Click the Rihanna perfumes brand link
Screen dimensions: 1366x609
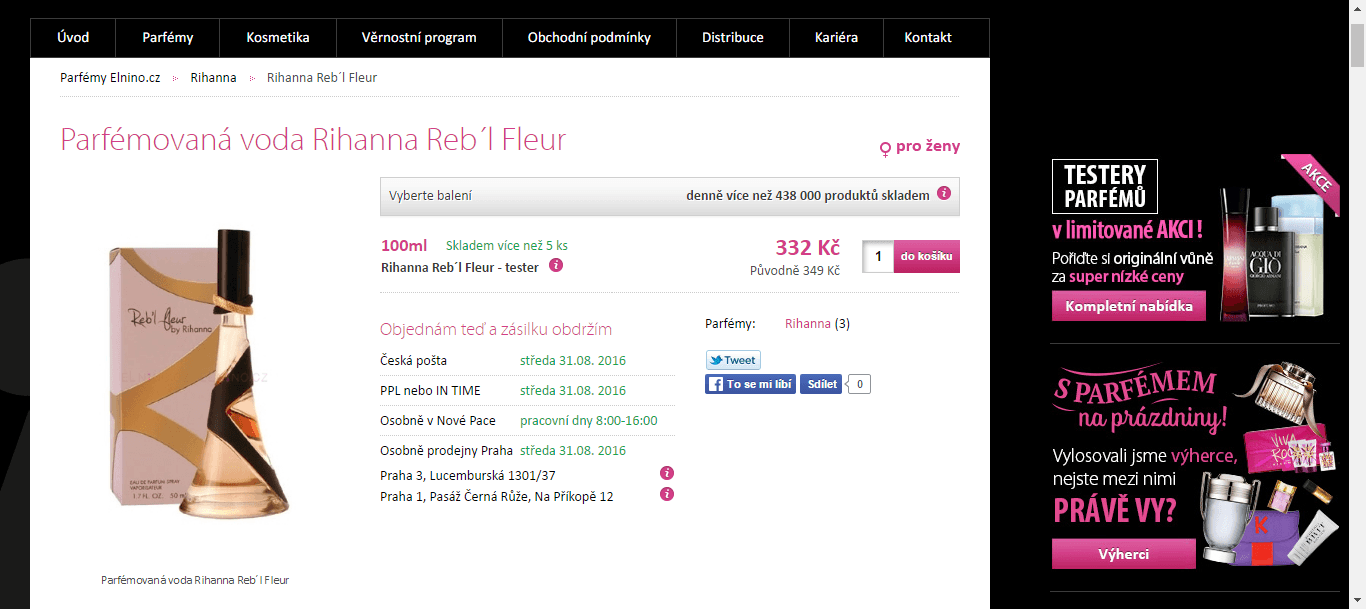808,323
